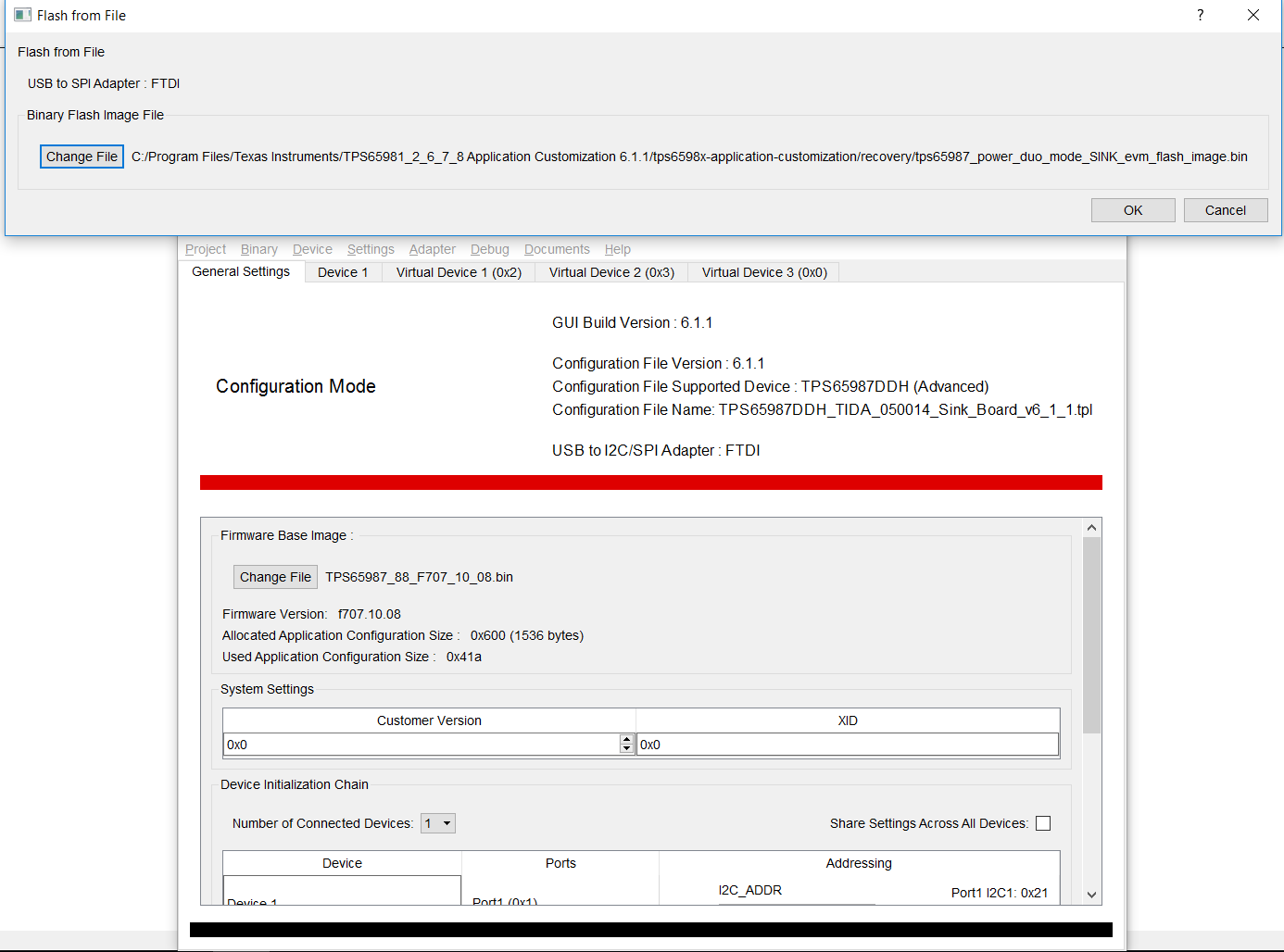The image size is (1284, 952).
Task: Confirm the flash dialog with OK
Action: click(1133, 210)
